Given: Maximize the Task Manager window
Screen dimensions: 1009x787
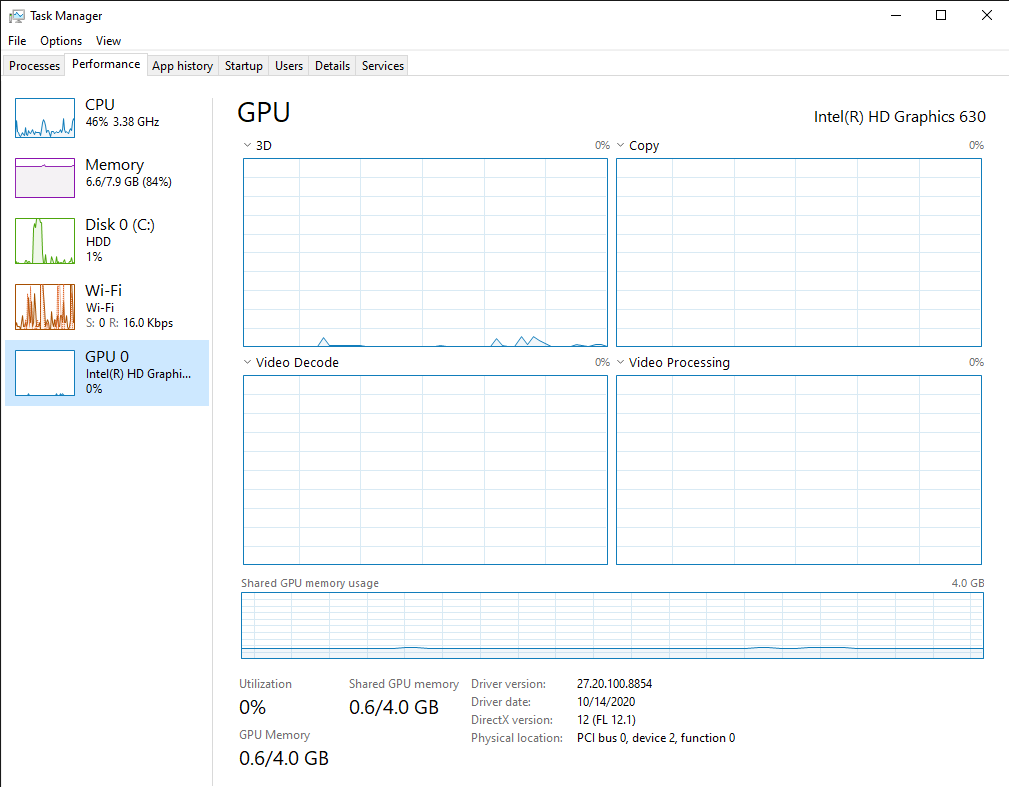Looking at the screenshot, I should coord(941,15).
